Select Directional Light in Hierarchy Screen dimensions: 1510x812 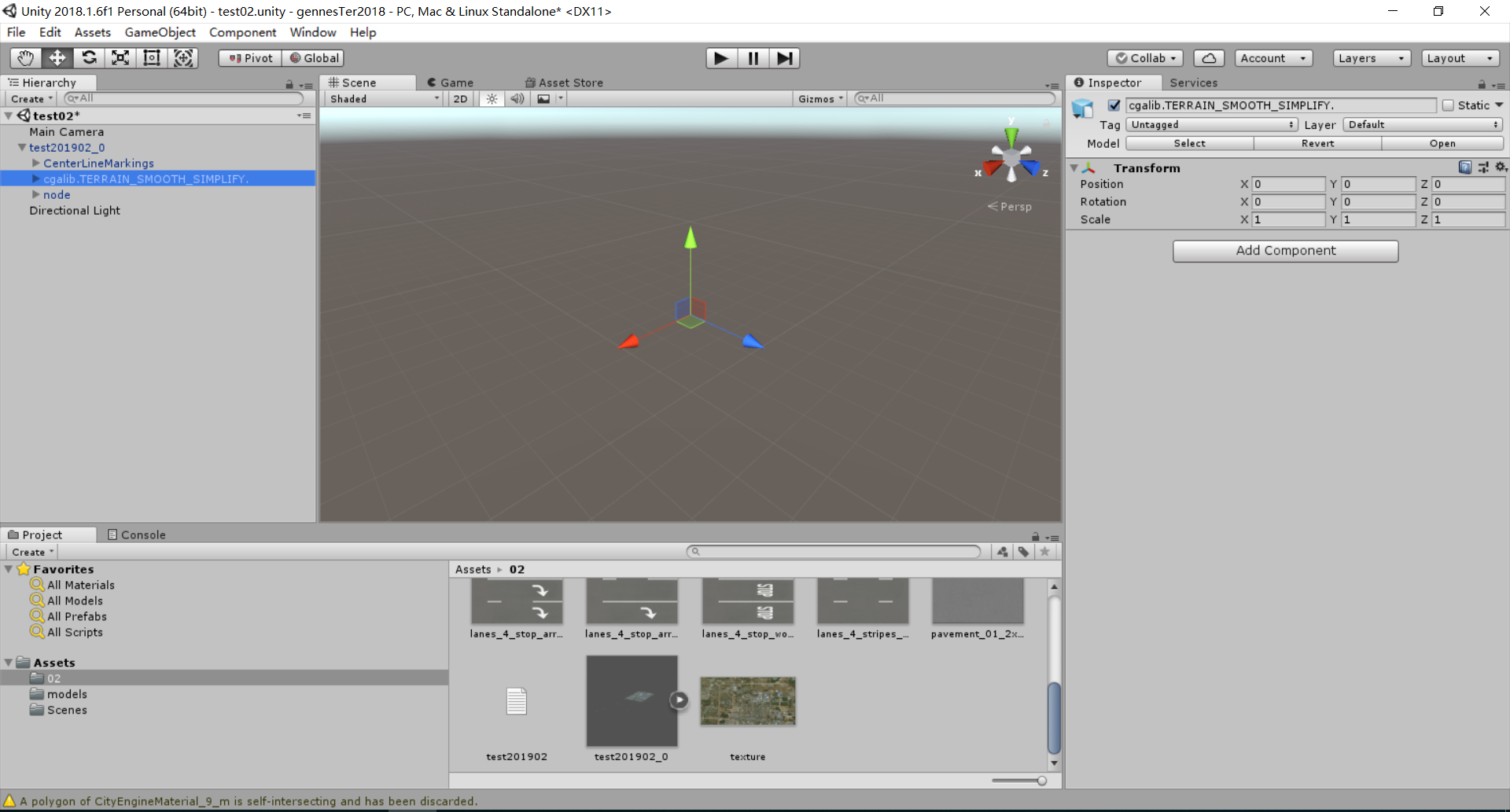(75, 211)
